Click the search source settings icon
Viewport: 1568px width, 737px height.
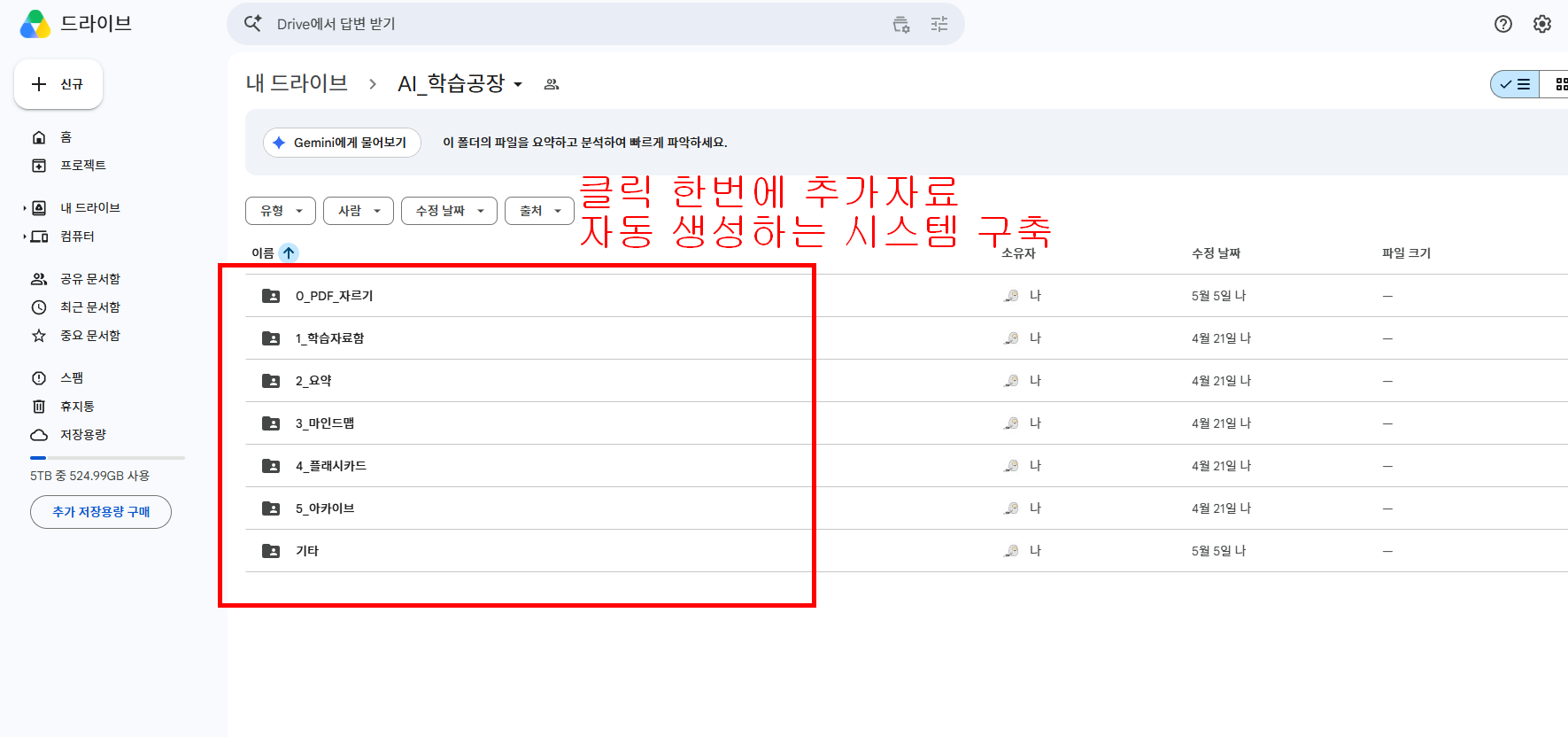901,24
